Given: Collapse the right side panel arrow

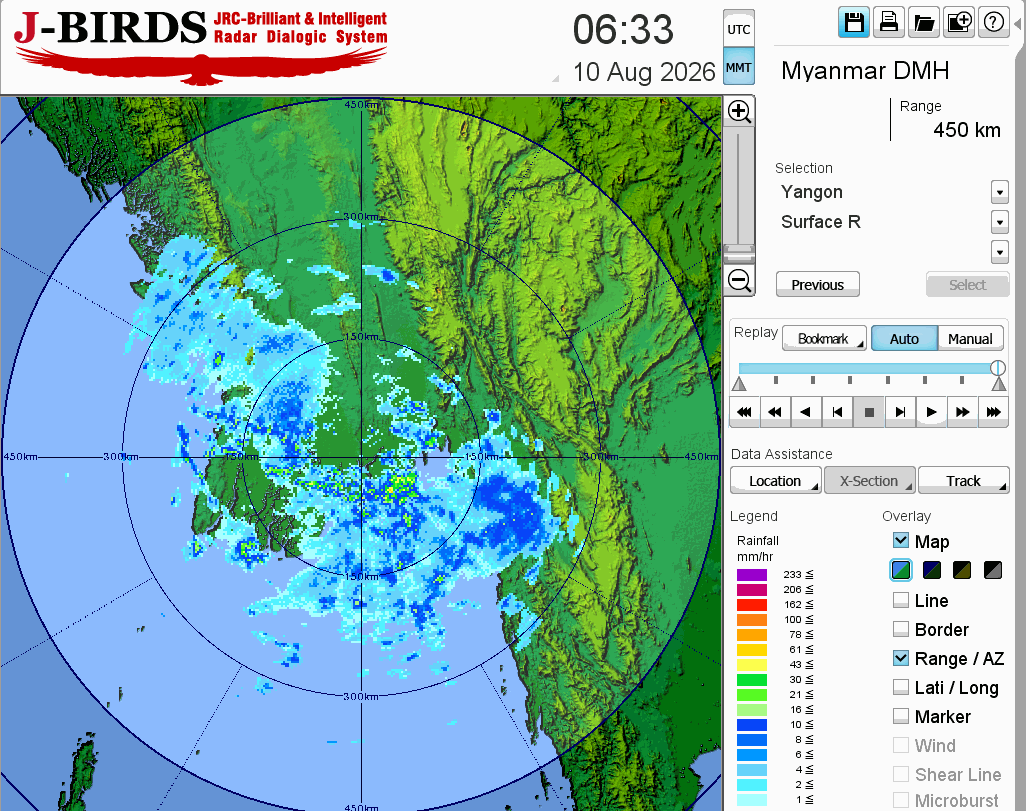Looking at the screenshot, I should pos(1019,23).
